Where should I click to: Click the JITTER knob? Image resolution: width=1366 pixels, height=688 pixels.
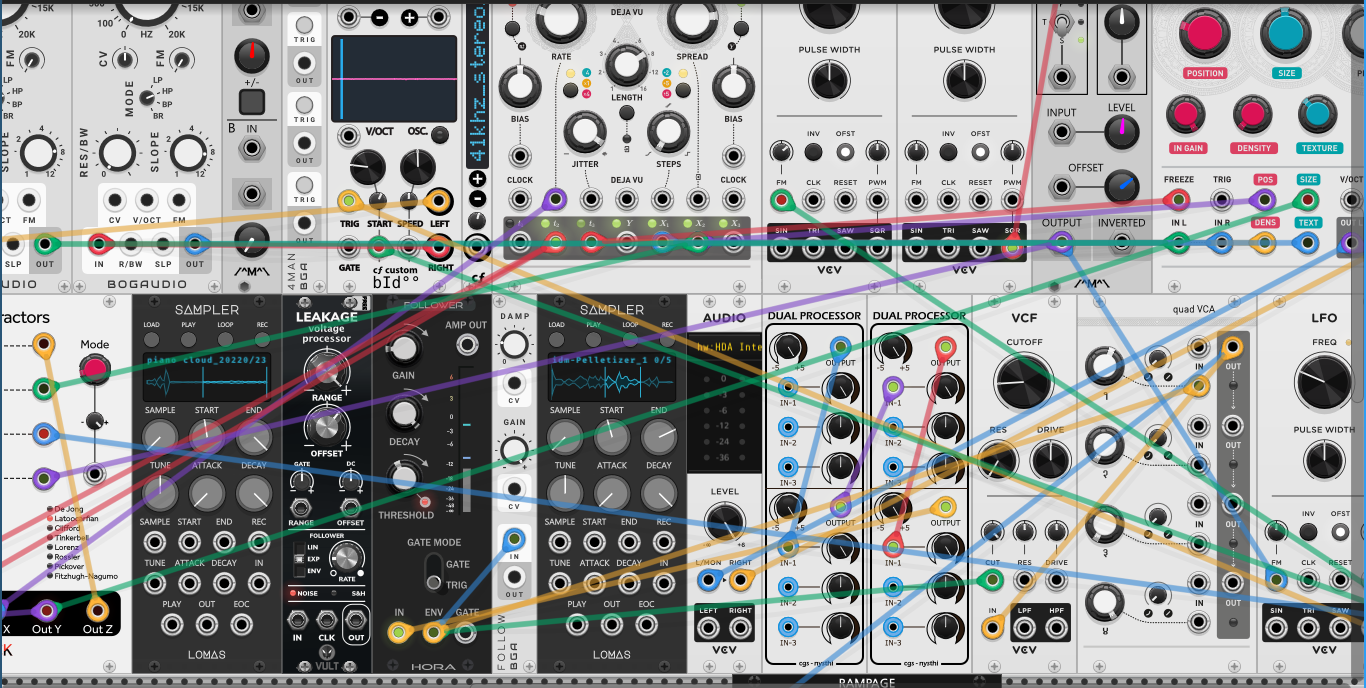(x=584, y=132)
